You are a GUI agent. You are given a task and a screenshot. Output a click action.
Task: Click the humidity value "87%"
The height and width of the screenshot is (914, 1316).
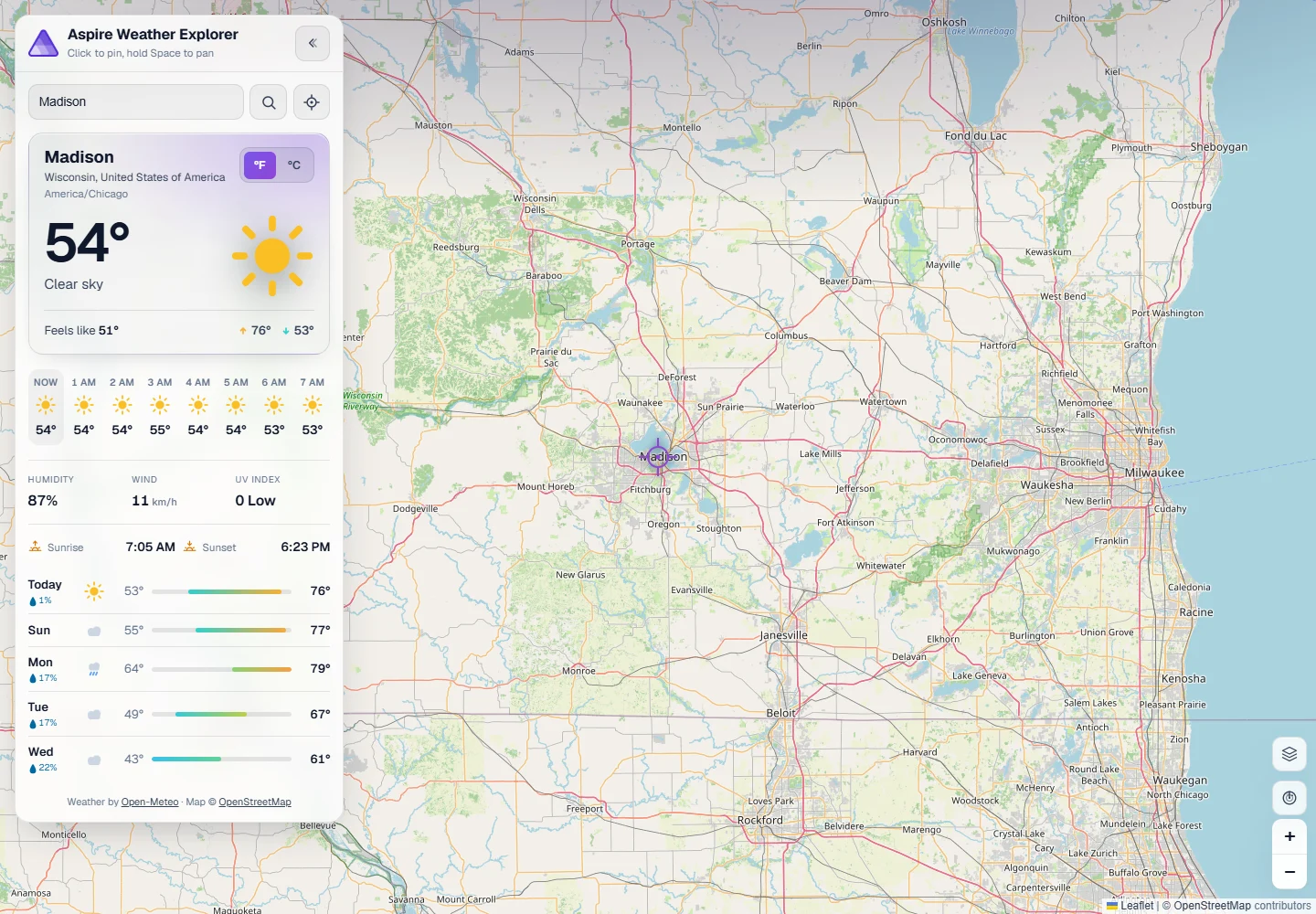click(43, 501)
